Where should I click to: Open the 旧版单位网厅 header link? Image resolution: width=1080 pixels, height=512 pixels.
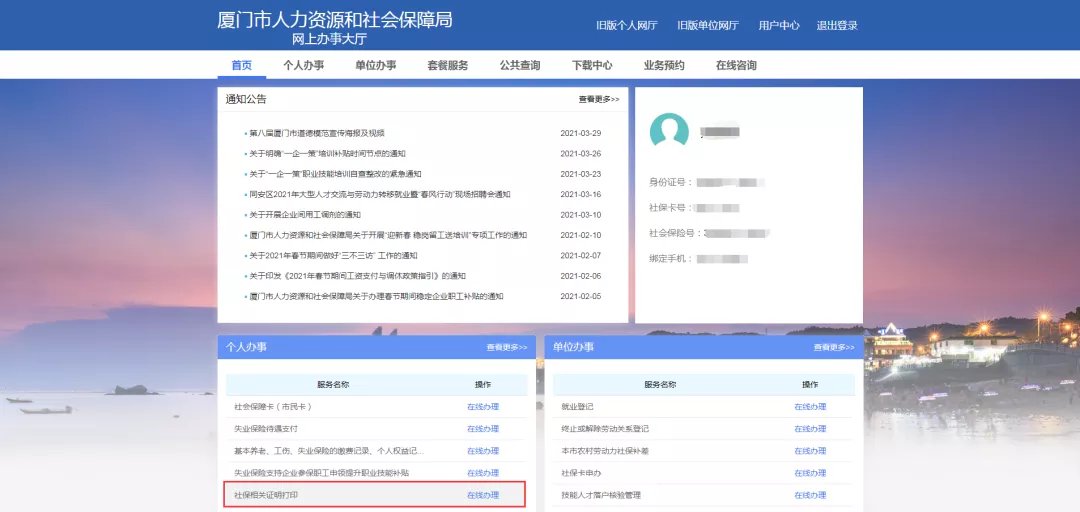coord(707,26)
